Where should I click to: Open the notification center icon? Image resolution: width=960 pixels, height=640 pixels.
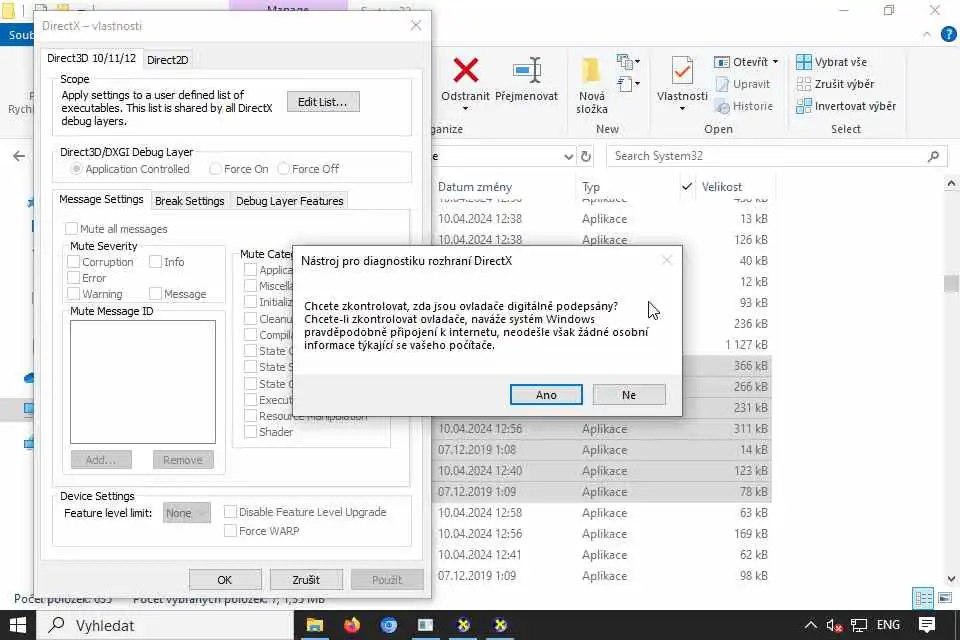tap(927, 625)
